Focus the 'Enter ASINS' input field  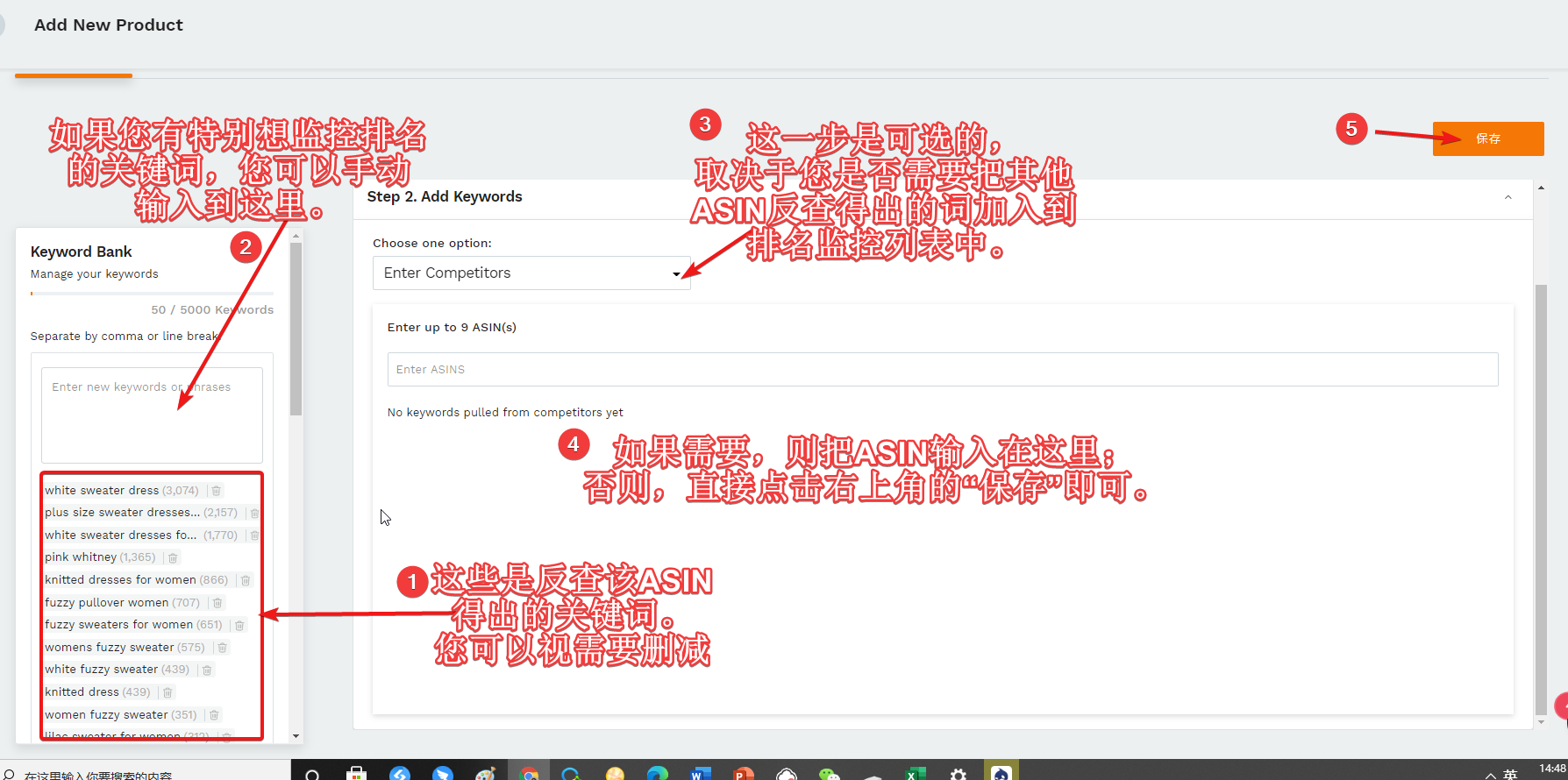point(942,370)
